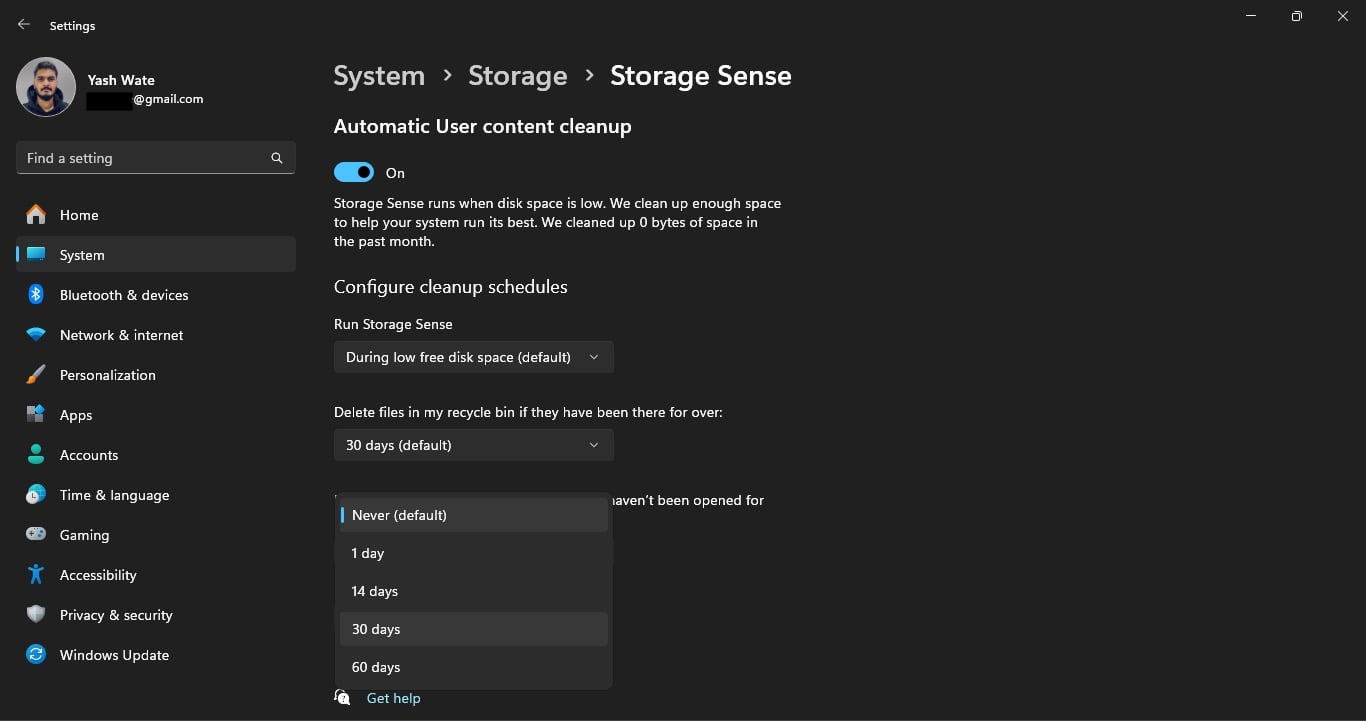Screen dimensions: 1366x721
Task: Choose Never (default) from the list
Action: 473,515
